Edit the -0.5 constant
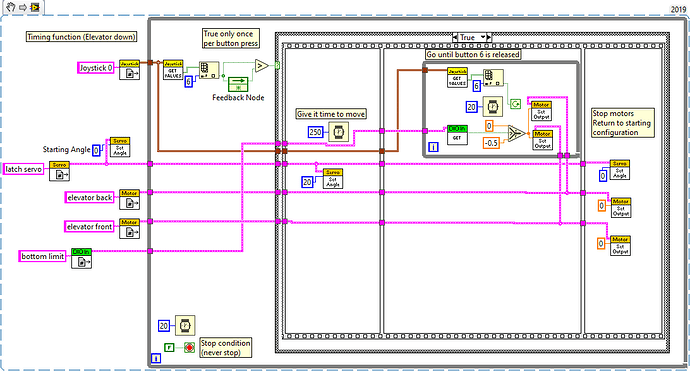The height and width of the screenshot is (371, 690). (x=491, y=143)
